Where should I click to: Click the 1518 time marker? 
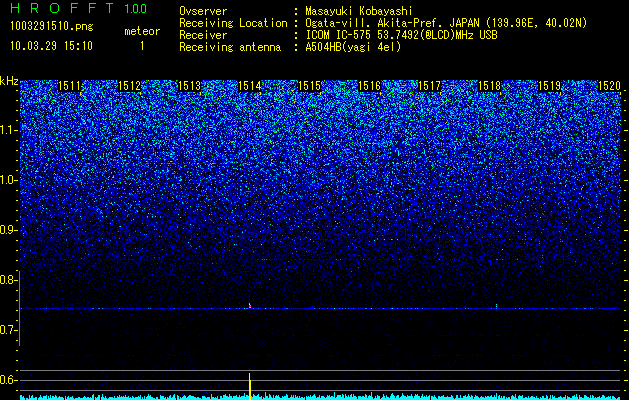coord(489,86)
